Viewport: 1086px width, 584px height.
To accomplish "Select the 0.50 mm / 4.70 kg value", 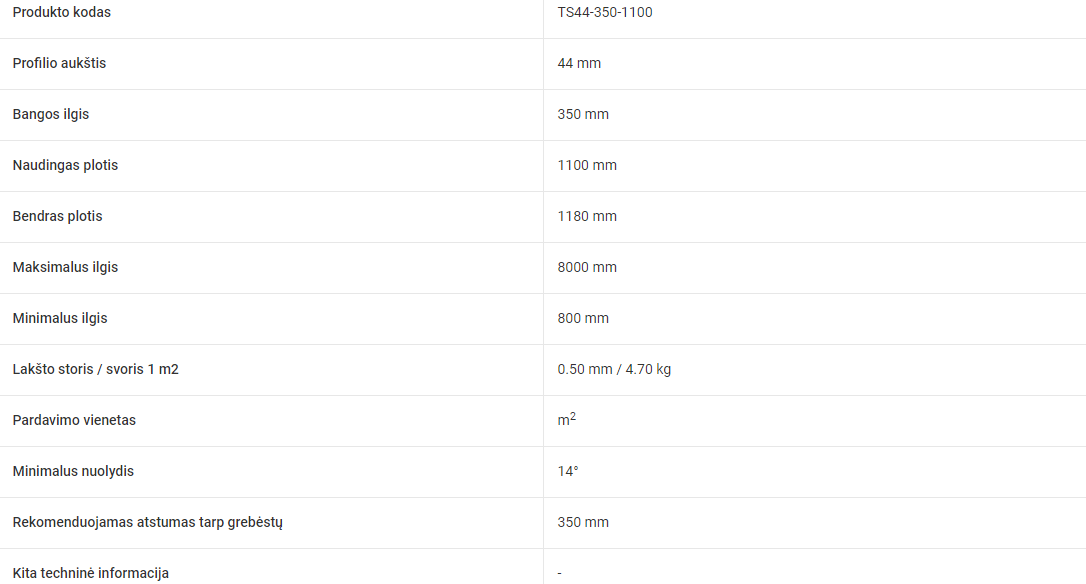I will pyautogui.click(x=614, y=369).
